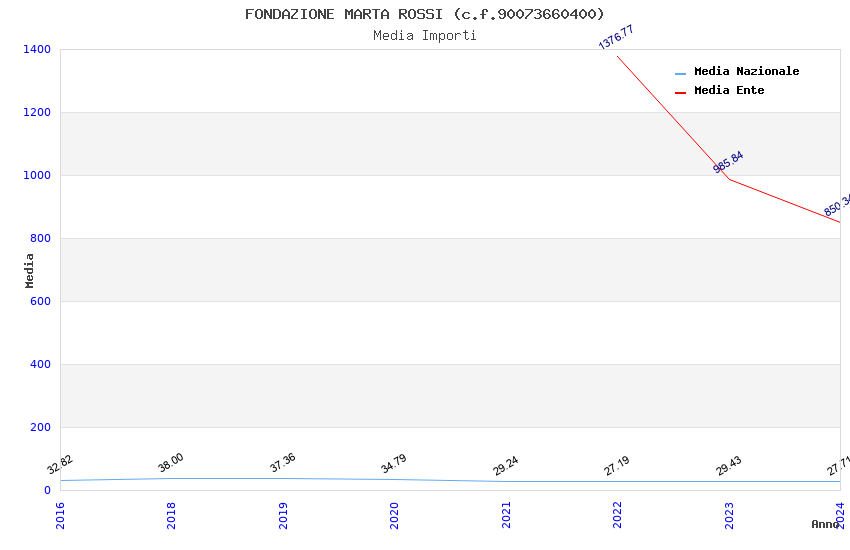850x550 pixels.
Task: Click the data label 37.36
Action: tap(282, 462)
